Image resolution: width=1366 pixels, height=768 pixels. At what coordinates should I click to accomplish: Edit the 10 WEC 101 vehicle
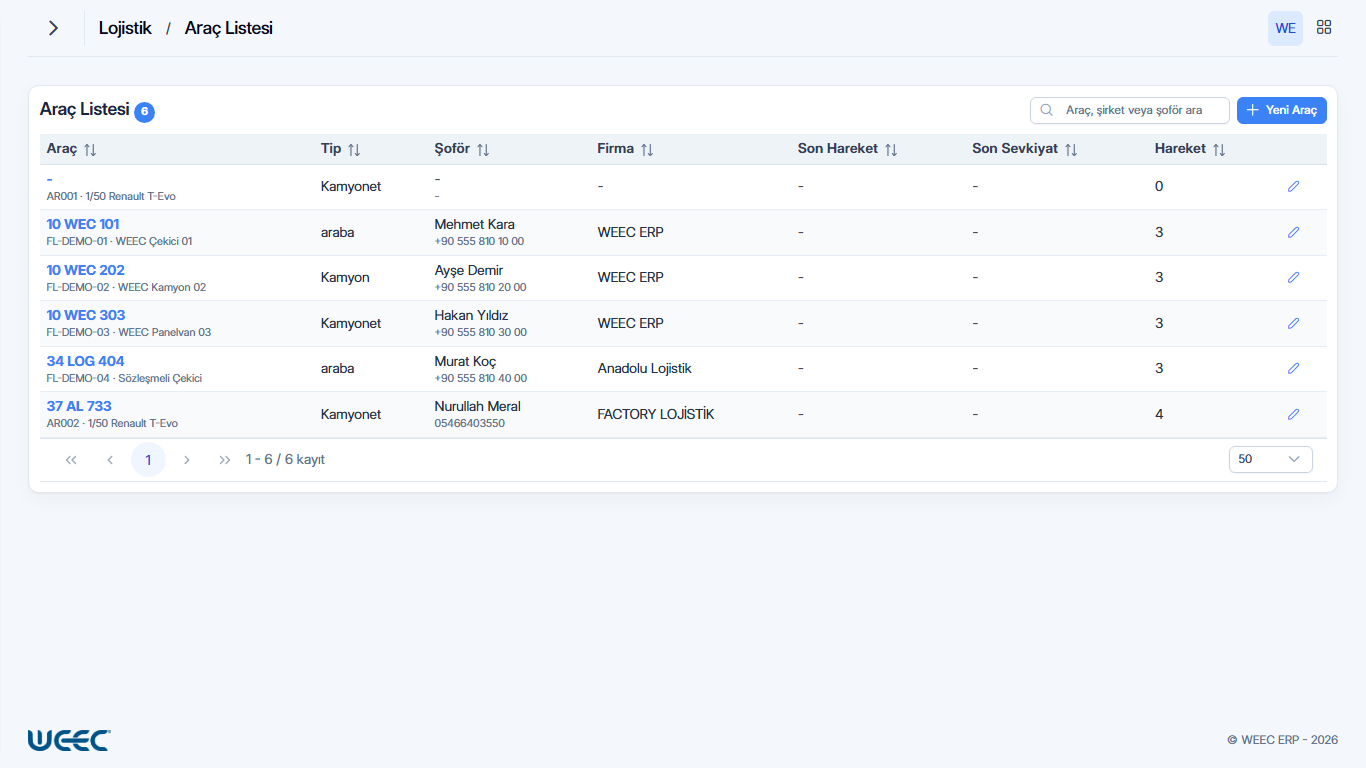[x=1293, y=232]
